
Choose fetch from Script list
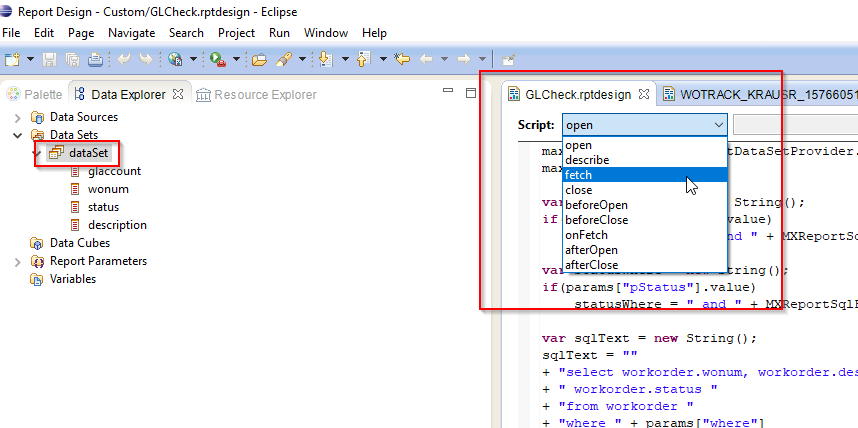645,175
